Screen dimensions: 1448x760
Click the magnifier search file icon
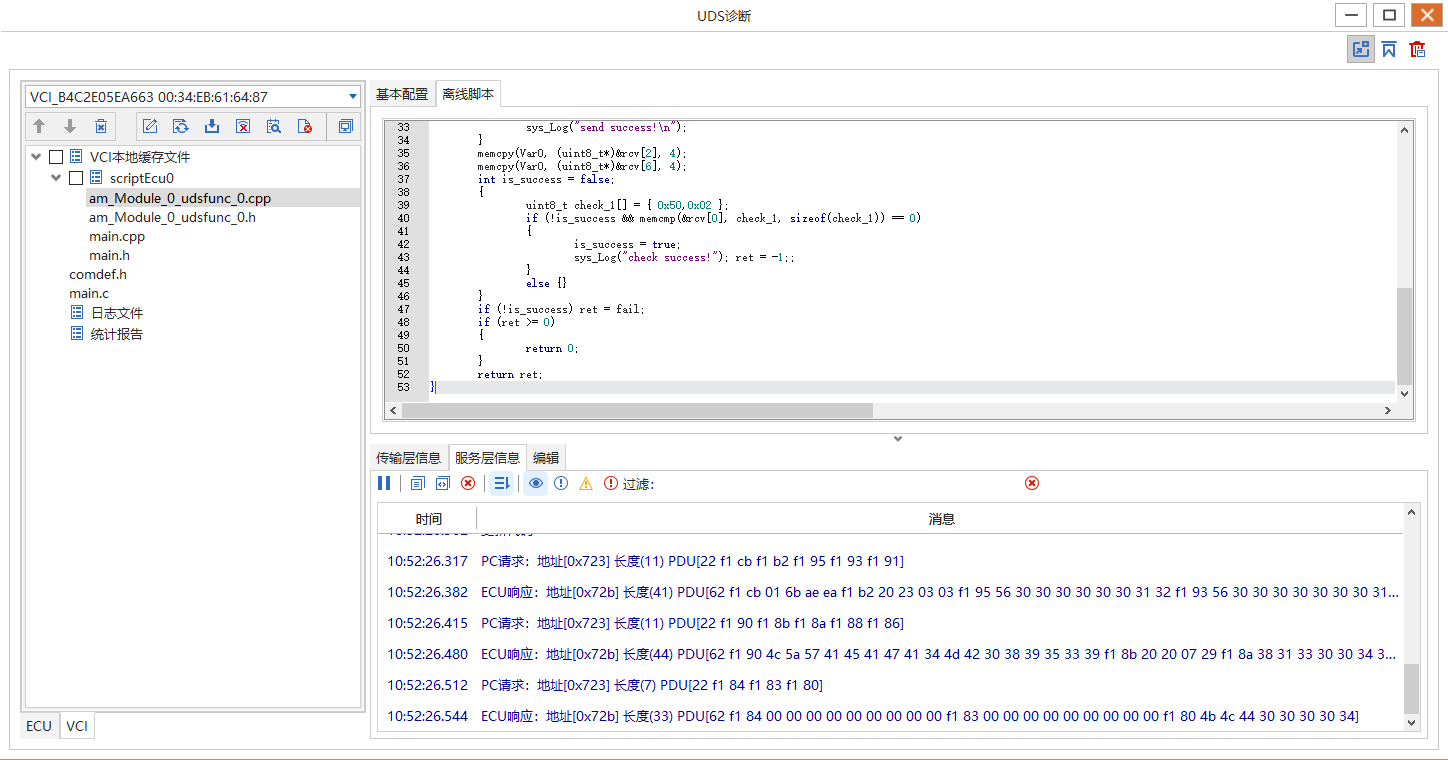point(274,126)
